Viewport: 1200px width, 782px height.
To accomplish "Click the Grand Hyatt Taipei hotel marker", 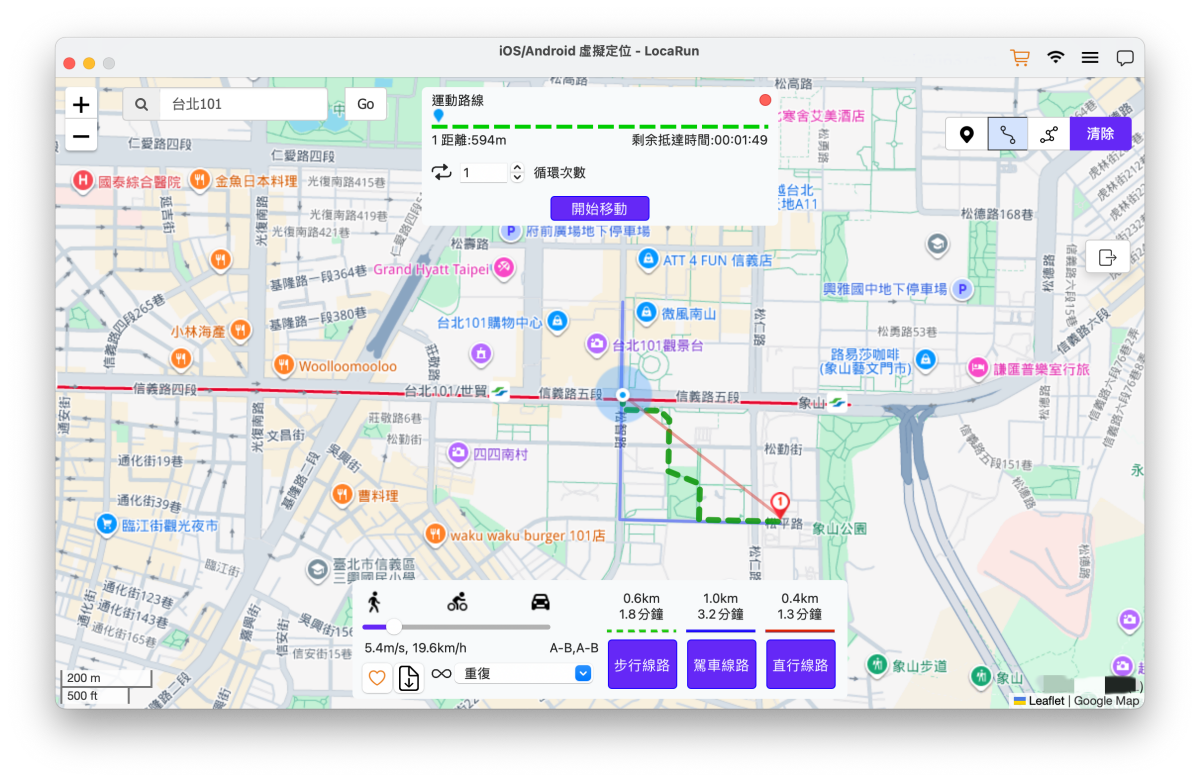I will pos(504,267).
